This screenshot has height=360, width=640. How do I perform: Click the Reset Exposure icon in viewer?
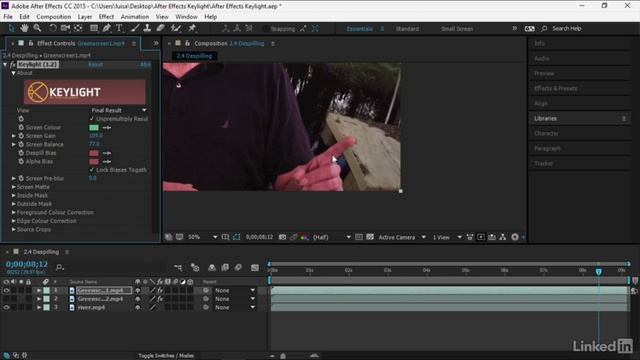coord(515,237)
